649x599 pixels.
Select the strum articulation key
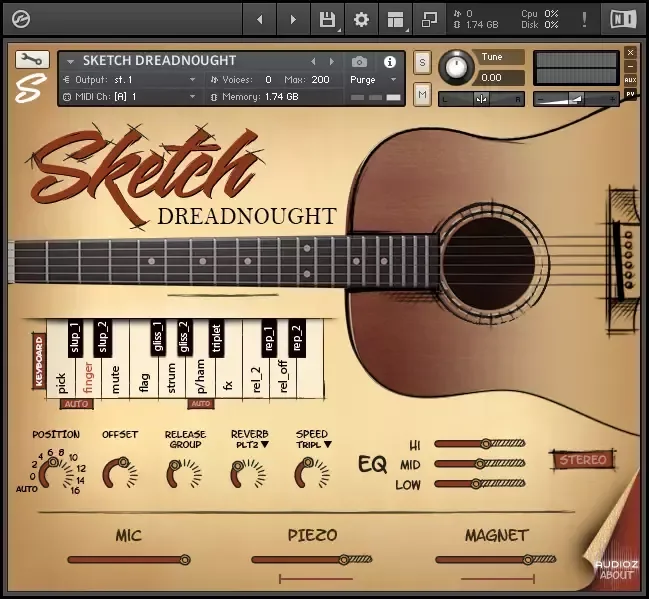[x=171, y=378]
